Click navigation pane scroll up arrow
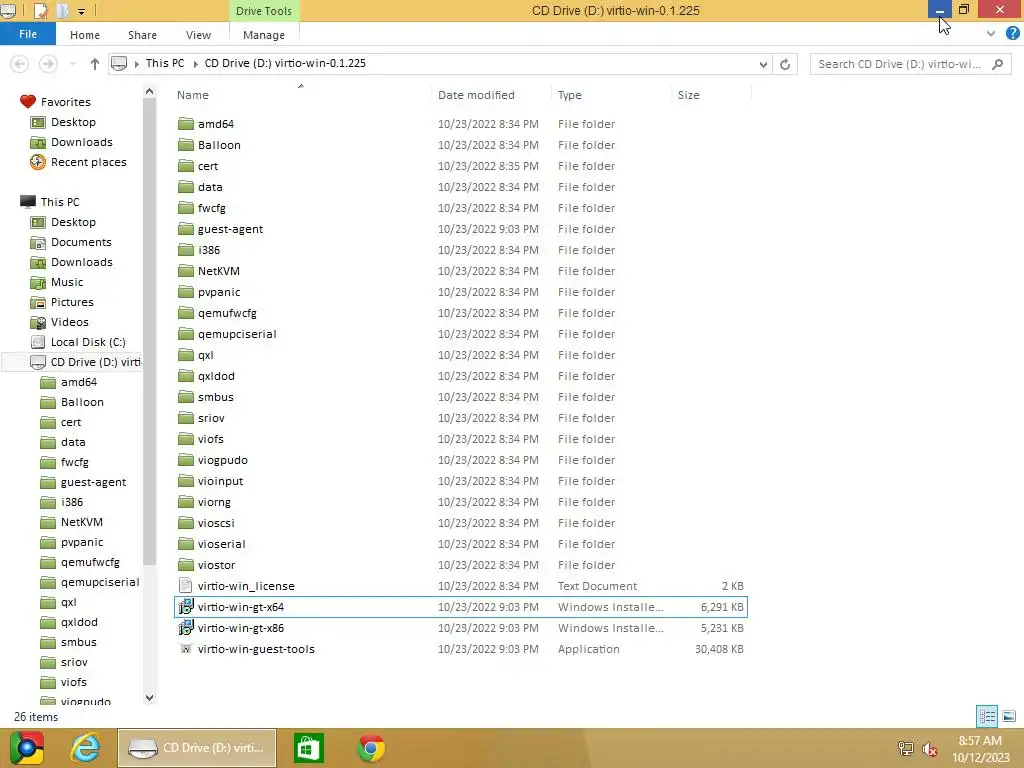Screen dimensions: 1024x768 pyautogui.click(x=150, y=92)
